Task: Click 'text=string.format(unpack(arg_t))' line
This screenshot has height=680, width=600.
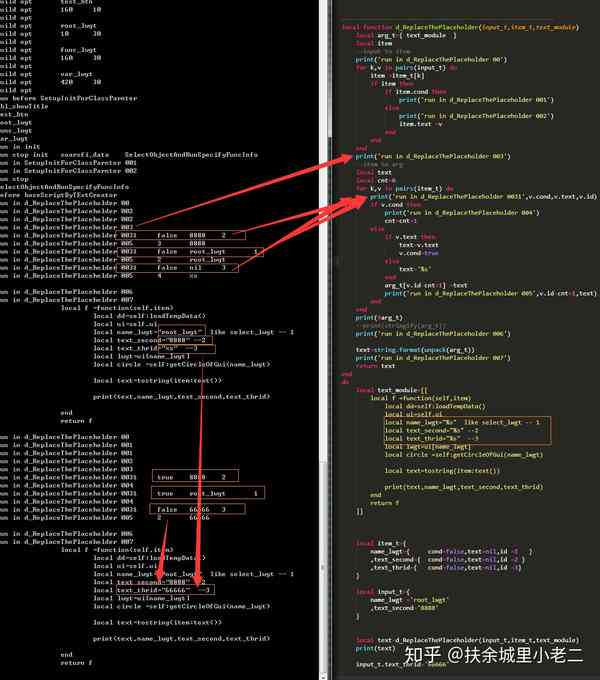Action: (415, 350)
